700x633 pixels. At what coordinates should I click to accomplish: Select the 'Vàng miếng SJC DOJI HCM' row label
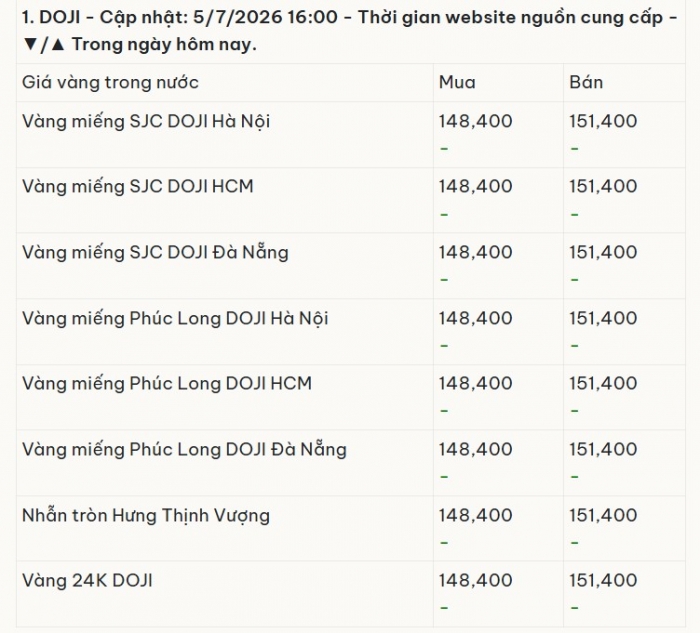pos(138,187)
